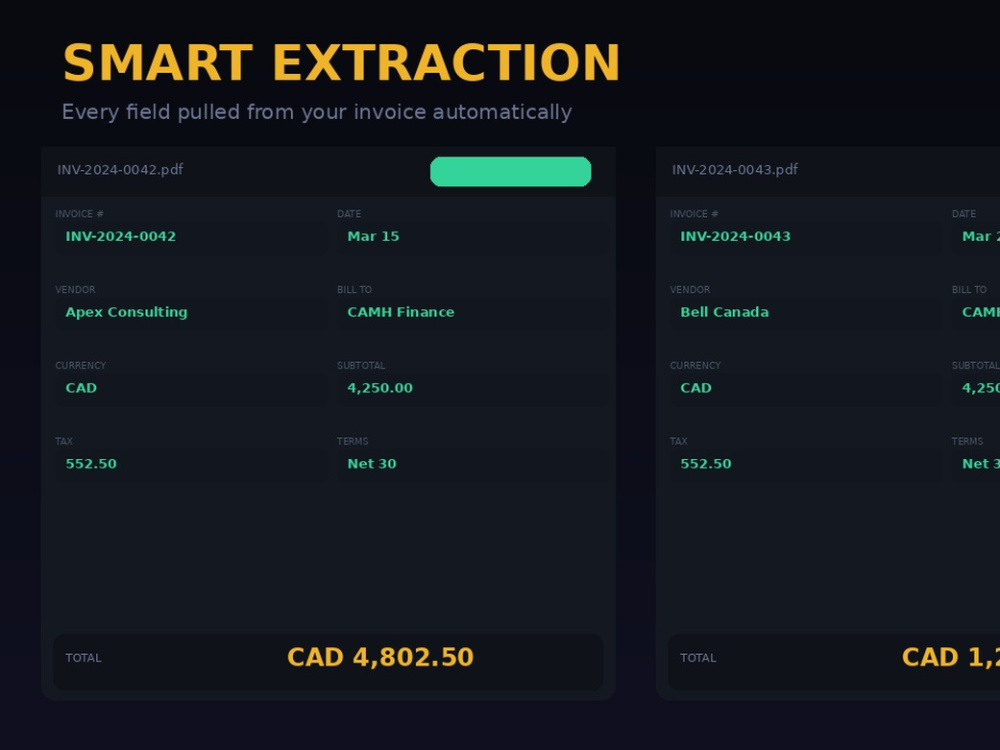Viewport: 1000px width, 750px height.
Task: Click the Invoice # field INV-2024-0042
Action: (191, 237)
